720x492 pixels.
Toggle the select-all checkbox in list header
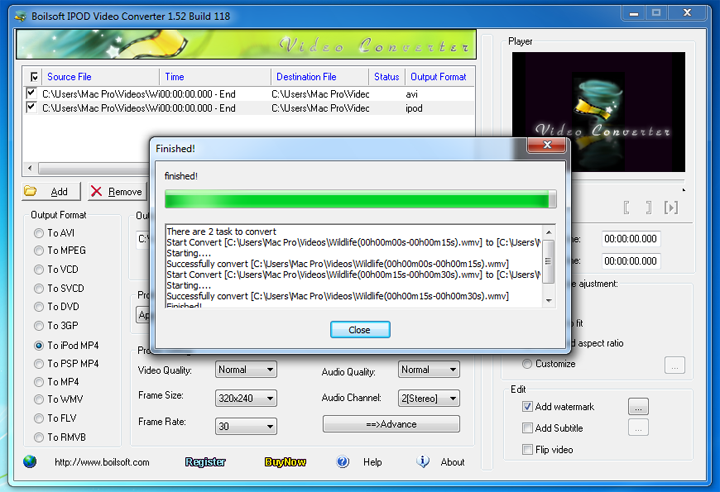pyautogui.click(x=34, y=77)
